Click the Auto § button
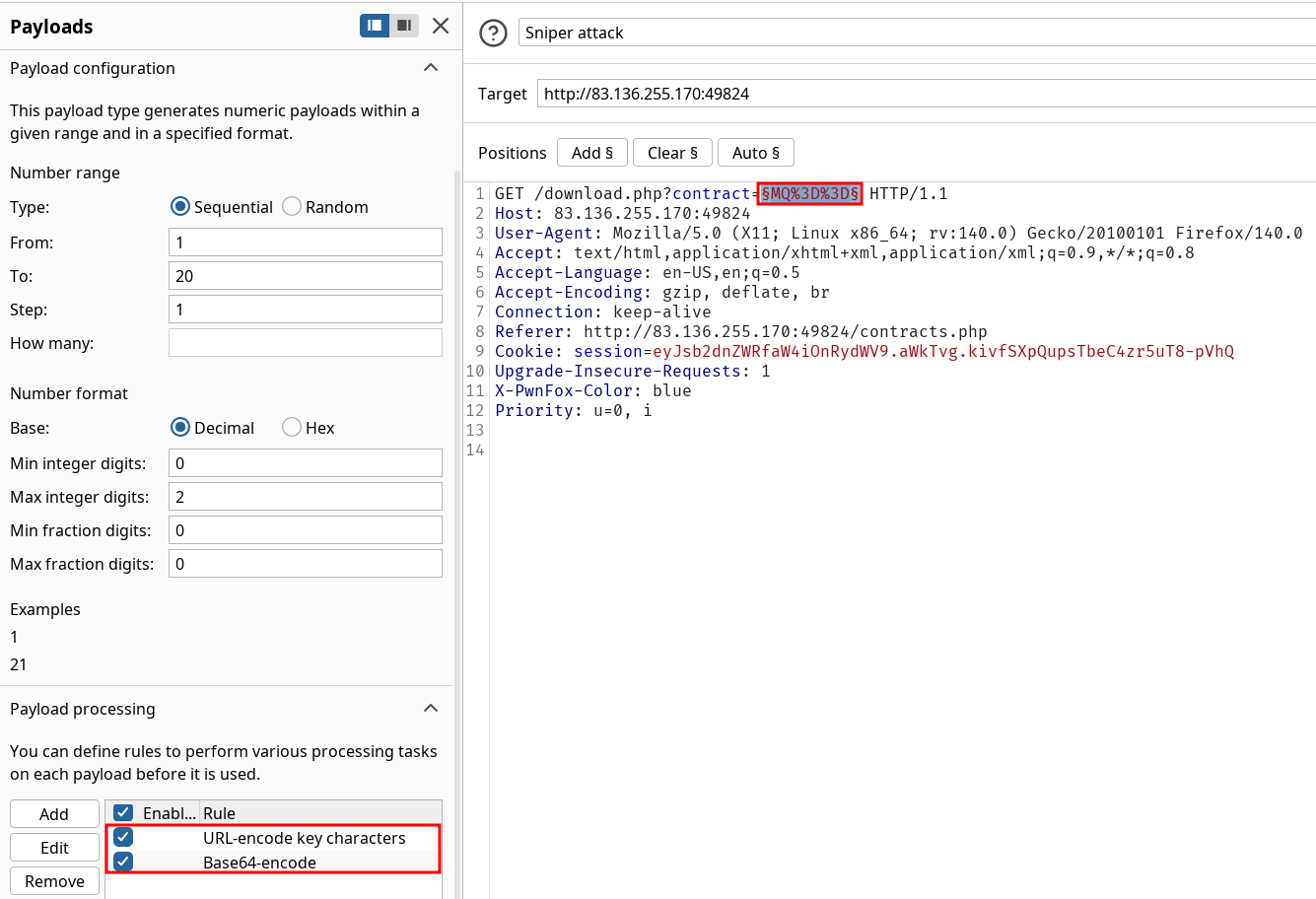The image size is (1316, 899). (x=755, y=153)
